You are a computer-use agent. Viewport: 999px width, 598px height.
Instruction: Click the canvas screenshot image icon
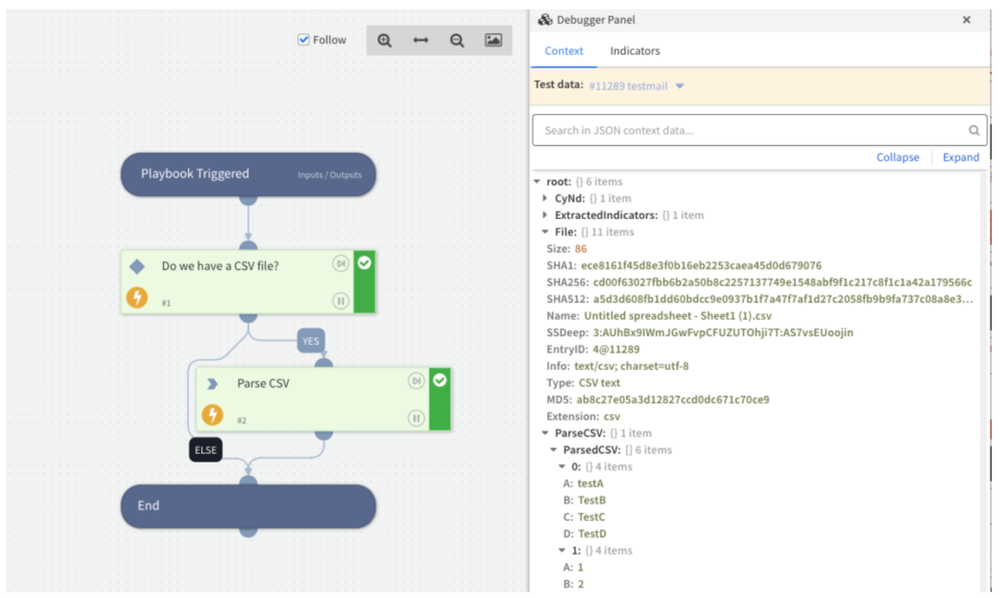pyautogui.click(x=493, y=40)
